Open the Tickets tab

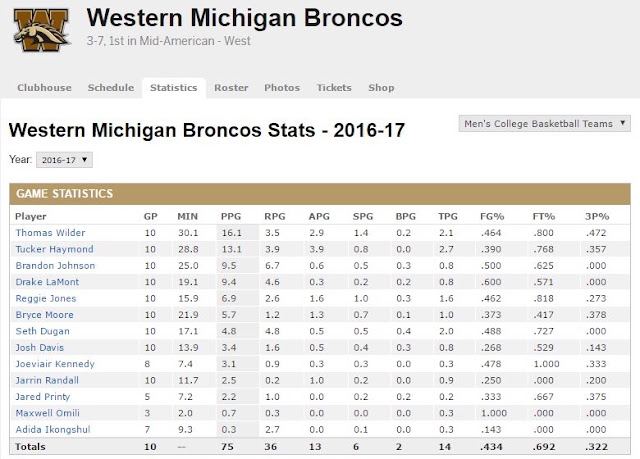[334, 88]
